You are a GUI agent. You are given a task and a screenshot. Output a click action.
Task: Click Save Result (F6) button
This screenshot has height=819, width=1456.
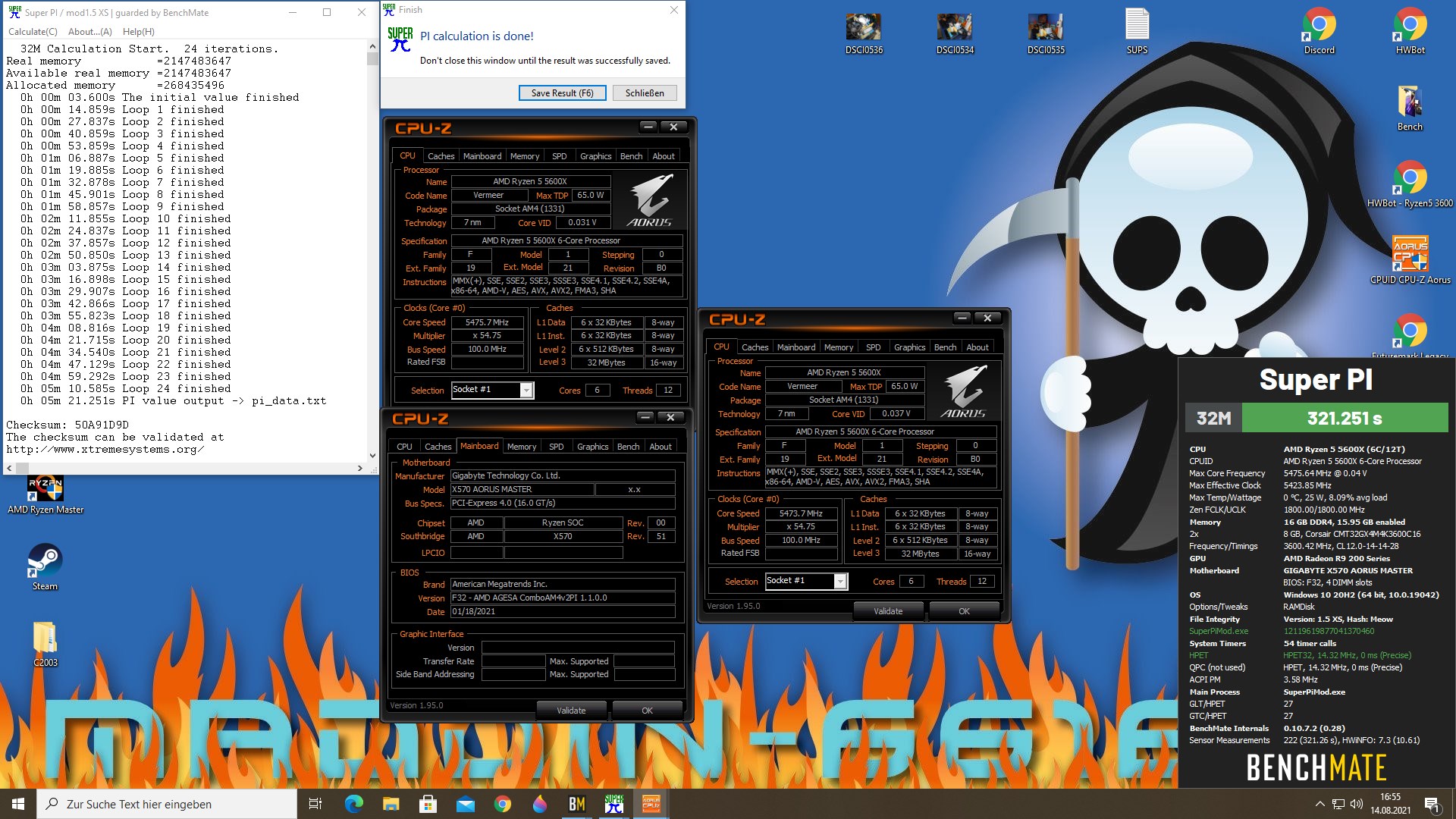(562, 93)
